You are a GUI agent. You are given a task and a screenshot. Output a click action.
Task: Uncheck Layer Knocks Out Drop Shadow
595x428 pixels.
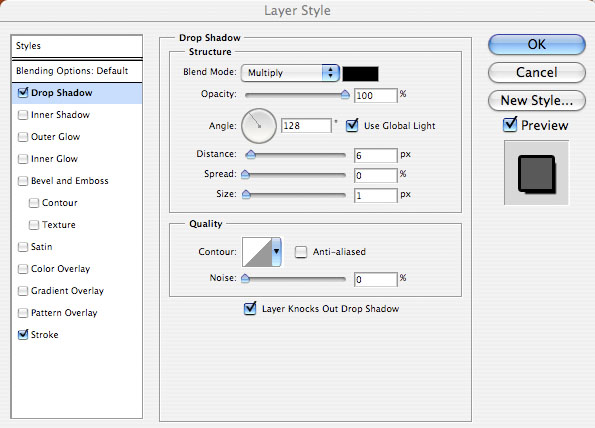click(250, 308)
